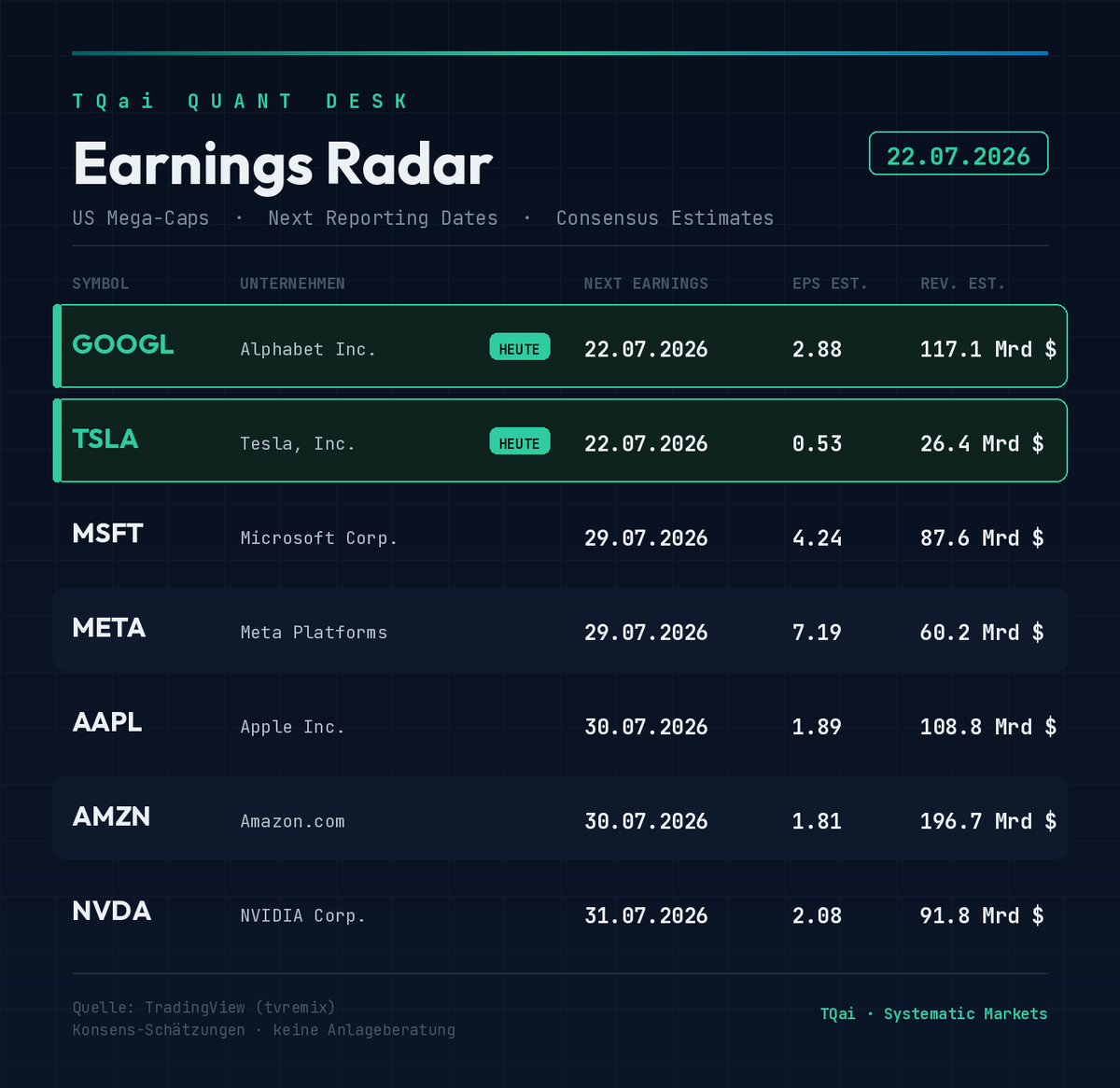Viewport: 1120px width, 1088px height.
Task: Click company name NVIDIA Corp.
Action: point(303,915)
